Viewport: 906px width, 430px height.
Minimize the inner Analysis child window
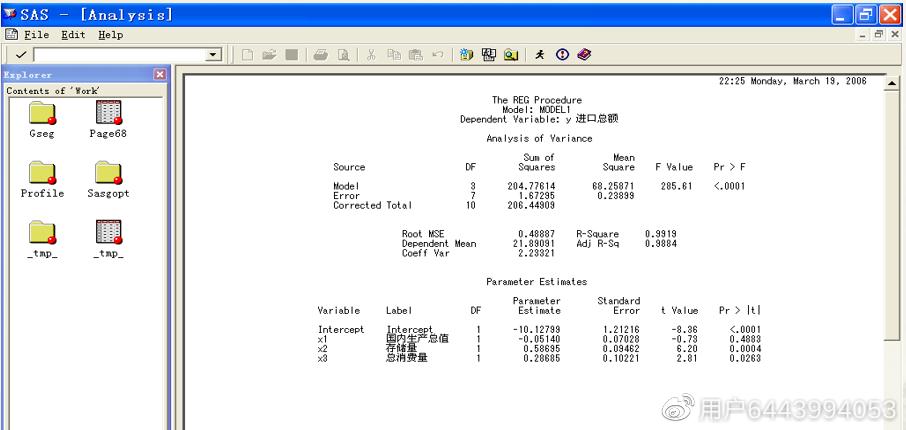click(x=863, y=35)
